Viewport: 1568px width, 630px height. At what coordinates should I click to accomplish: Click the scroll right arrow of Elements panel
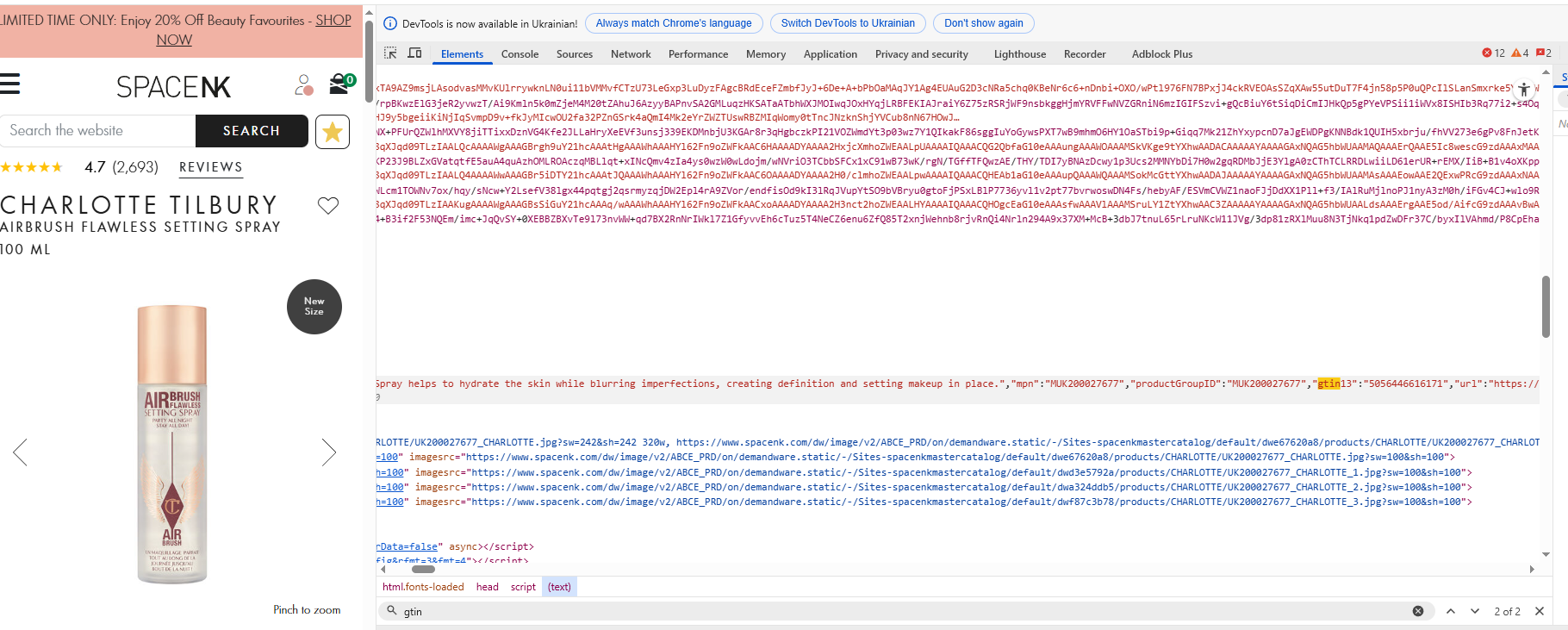coord(1532,569)
